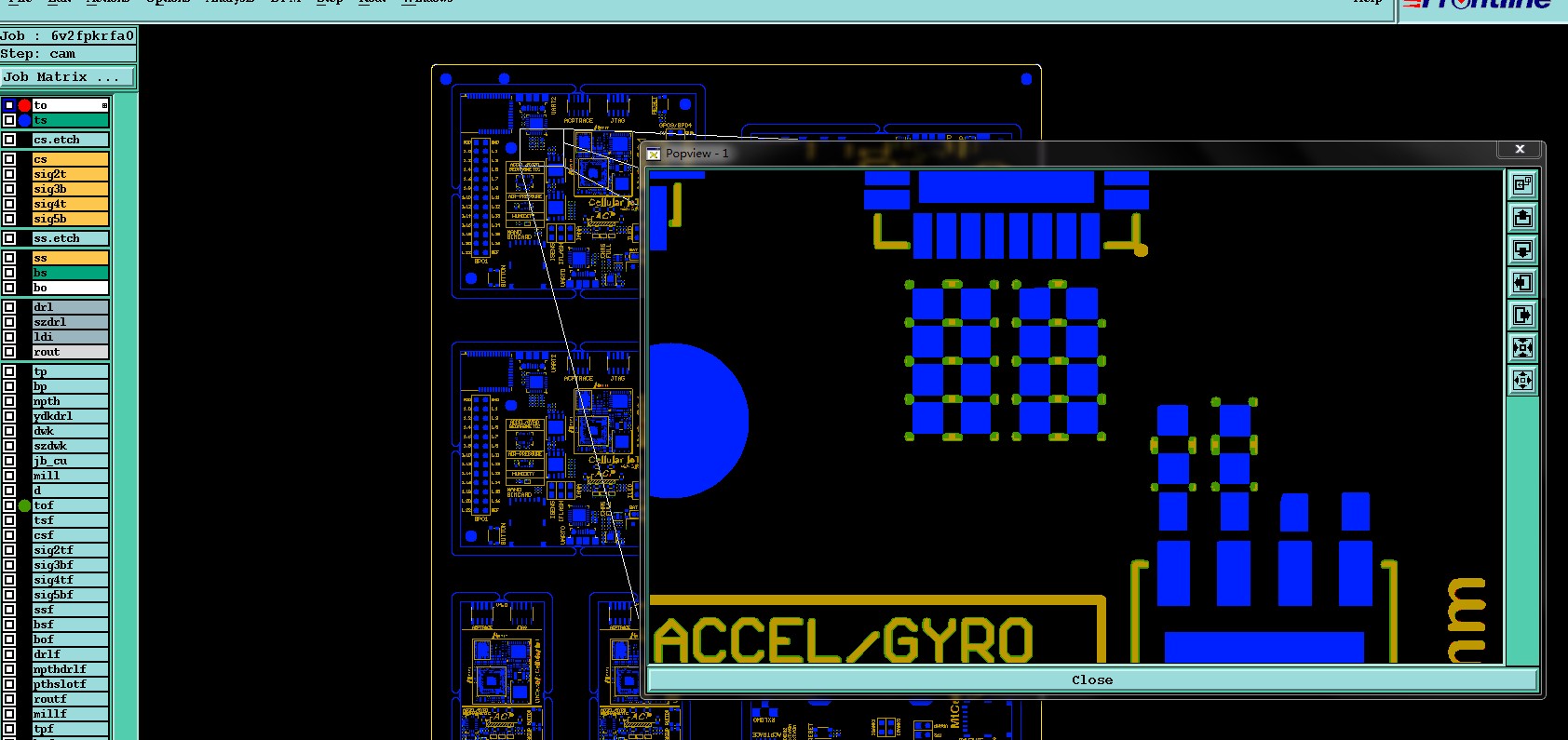Select the 'bo' layer name
Viewport: 1568px width, 740px height.
click(71, 288)
